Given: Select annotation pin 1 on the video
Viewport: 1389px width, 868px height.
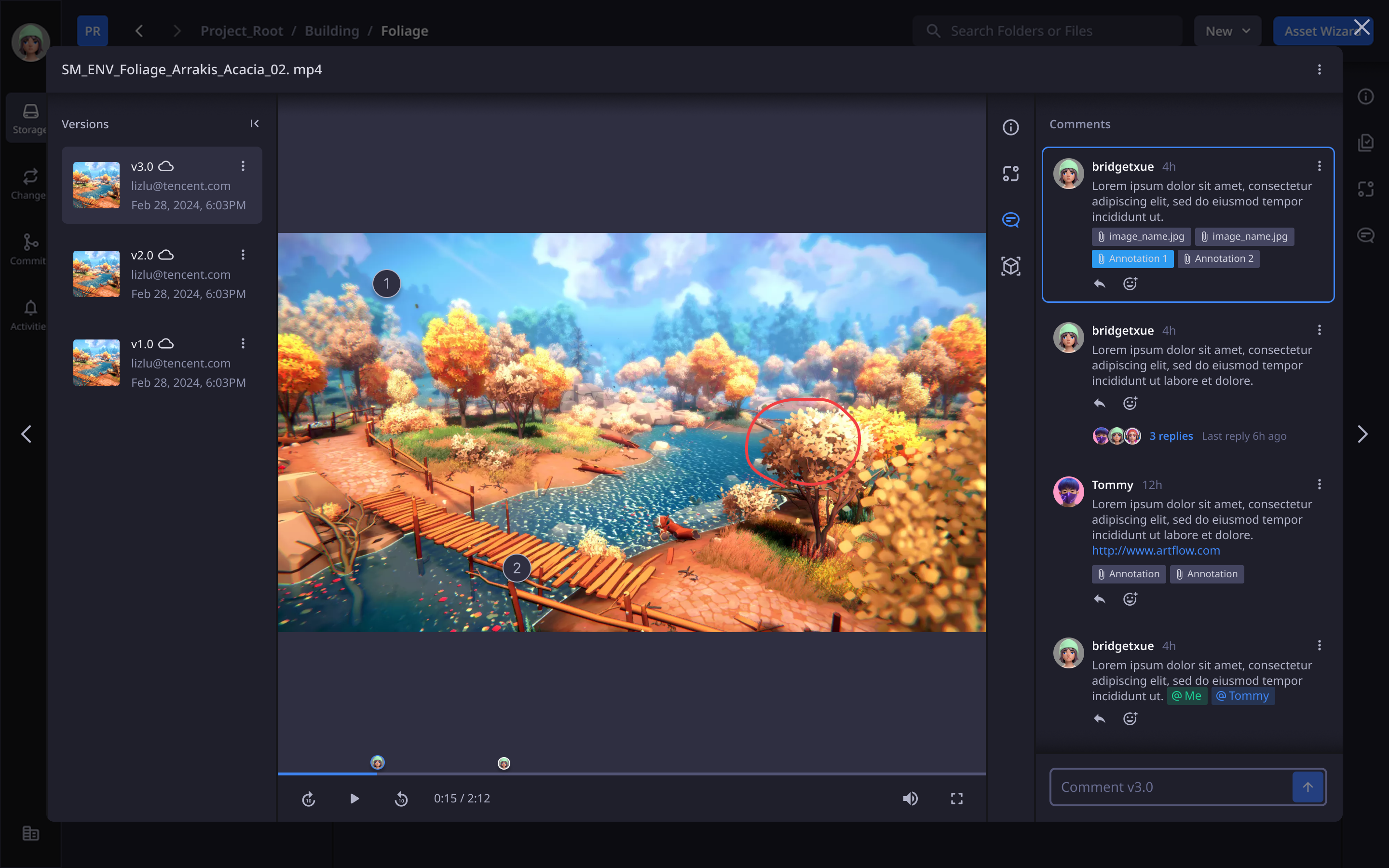Looking at the screenshot, I should pos(386,284).
